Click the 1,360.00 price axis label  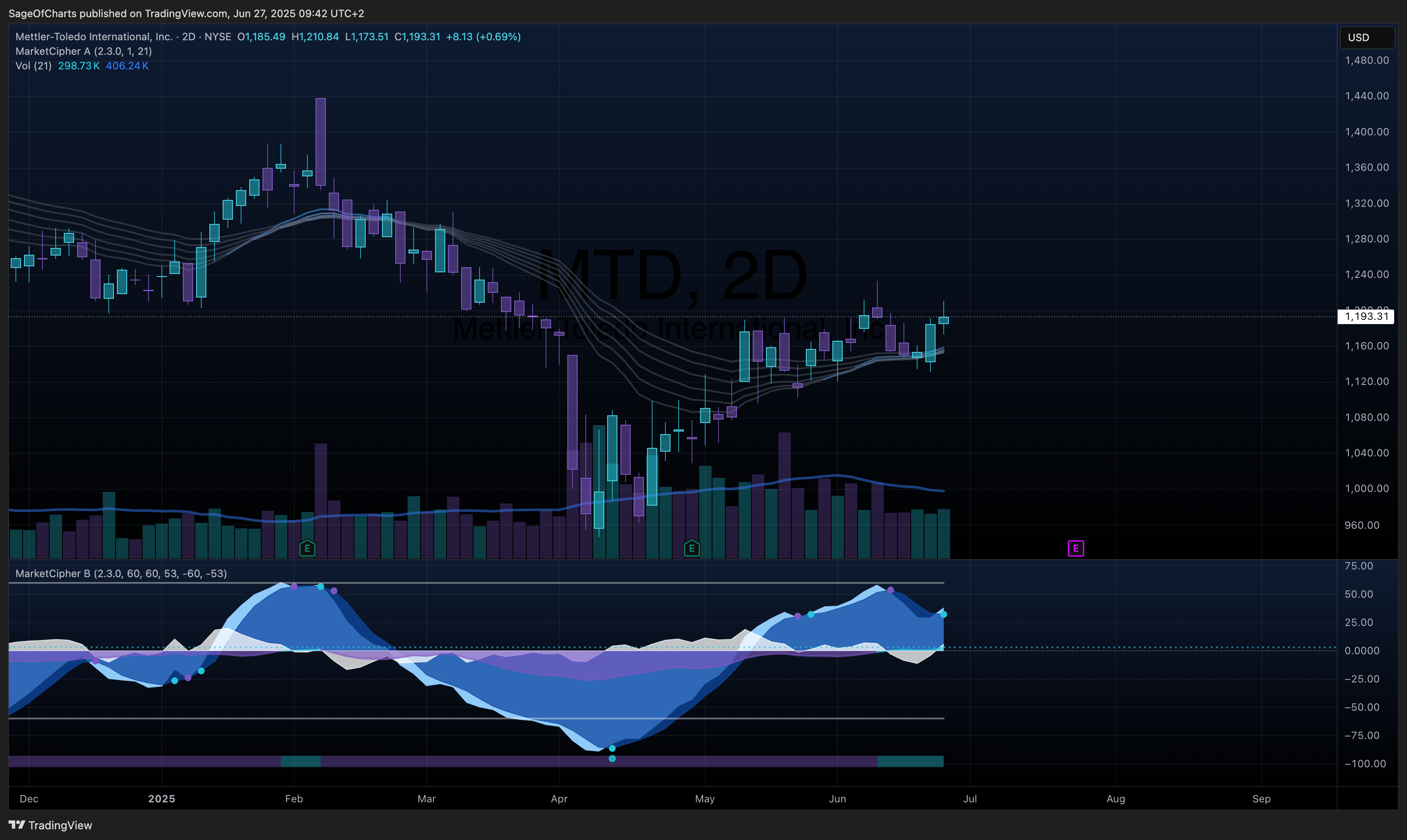click(x=1366, y=167)
